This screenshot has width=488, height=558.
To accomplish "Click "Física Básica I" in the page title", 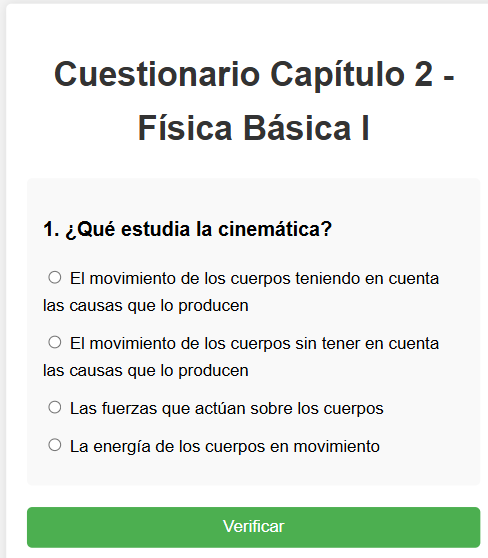I will 253,128.
